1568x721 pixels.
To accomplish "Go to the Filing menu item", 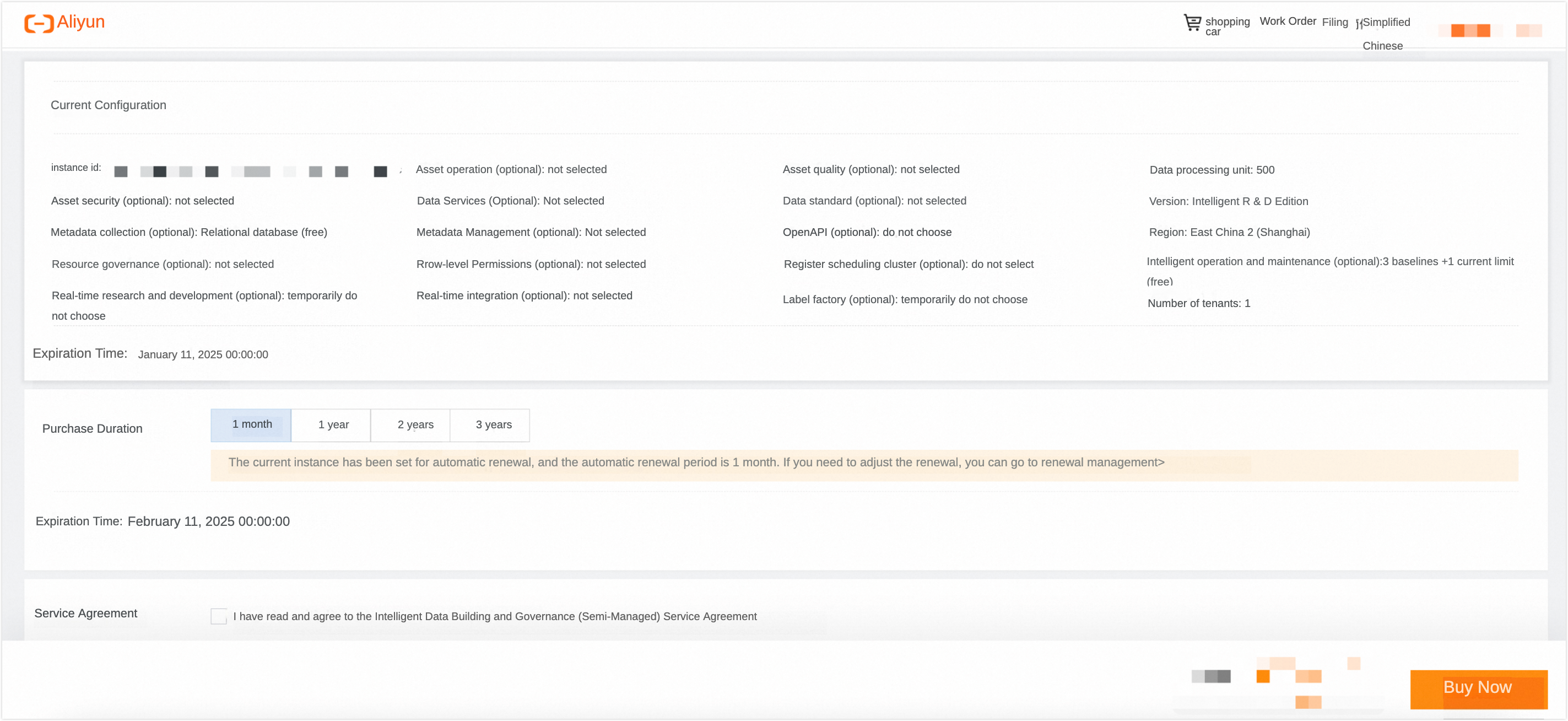I will (1334, 23).
